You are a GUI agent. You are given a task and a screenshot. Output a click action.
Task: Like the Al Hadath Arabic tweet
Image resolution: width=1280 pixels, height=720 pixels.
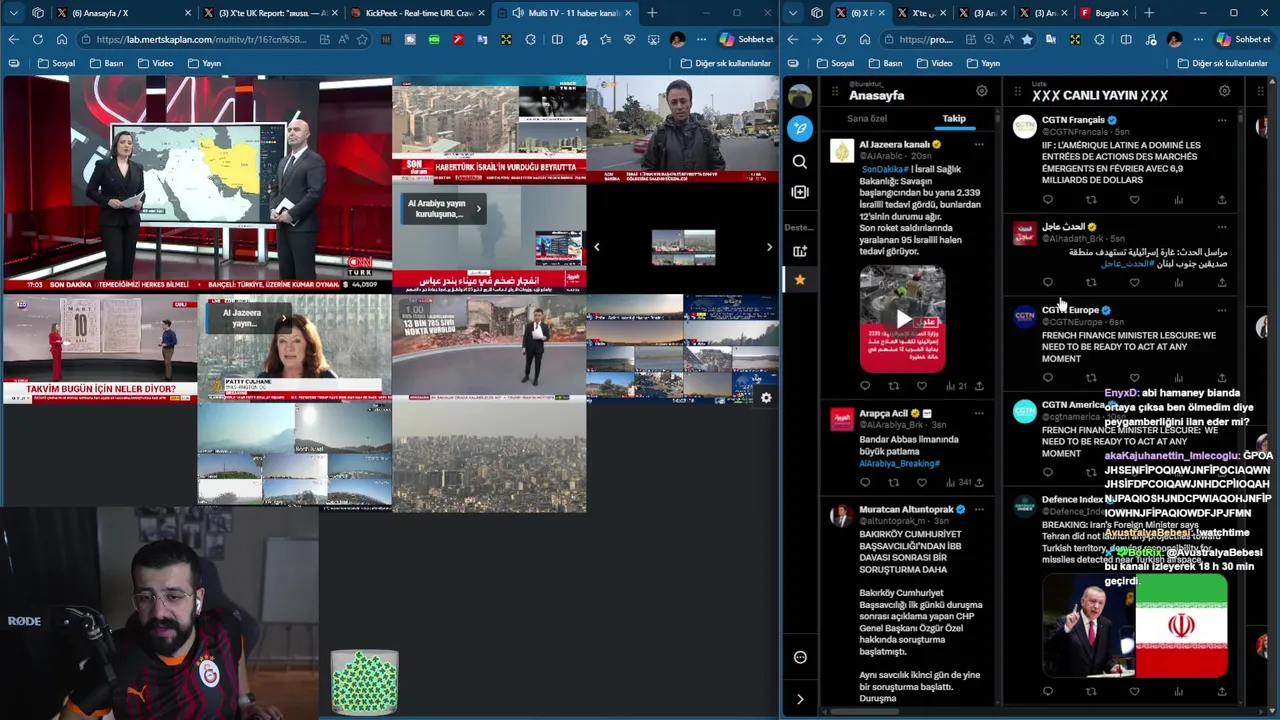click(1134, 283)
